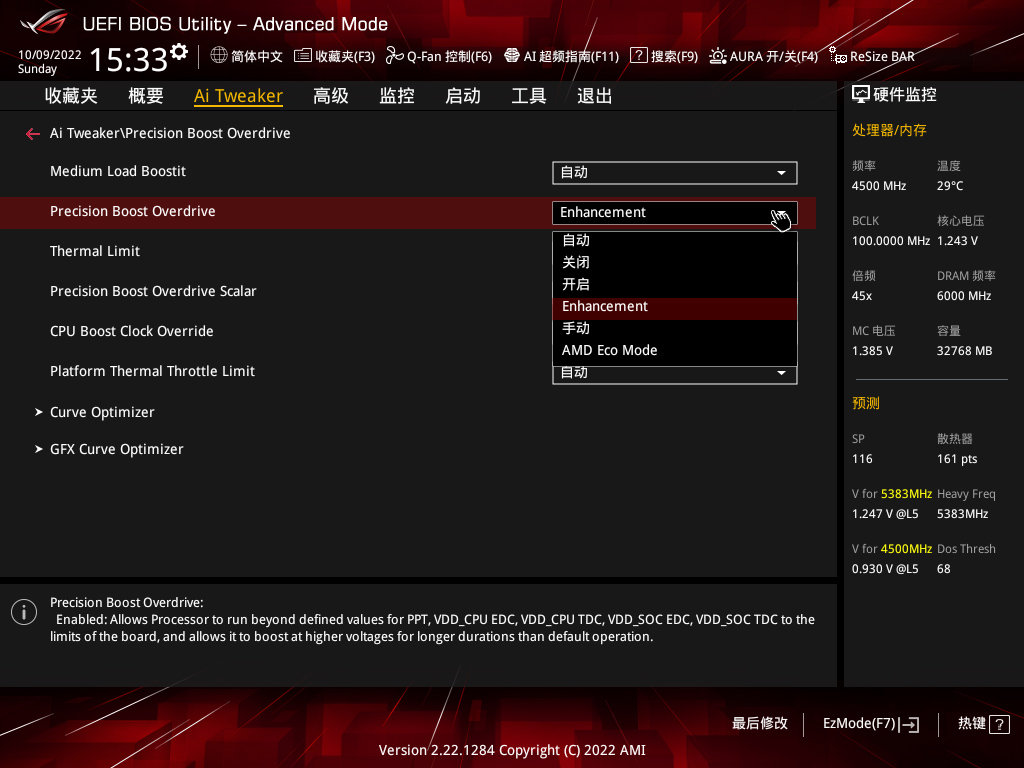1024x768 pixels.
Task: Open the 启动 tab
Action: point(462,96)
